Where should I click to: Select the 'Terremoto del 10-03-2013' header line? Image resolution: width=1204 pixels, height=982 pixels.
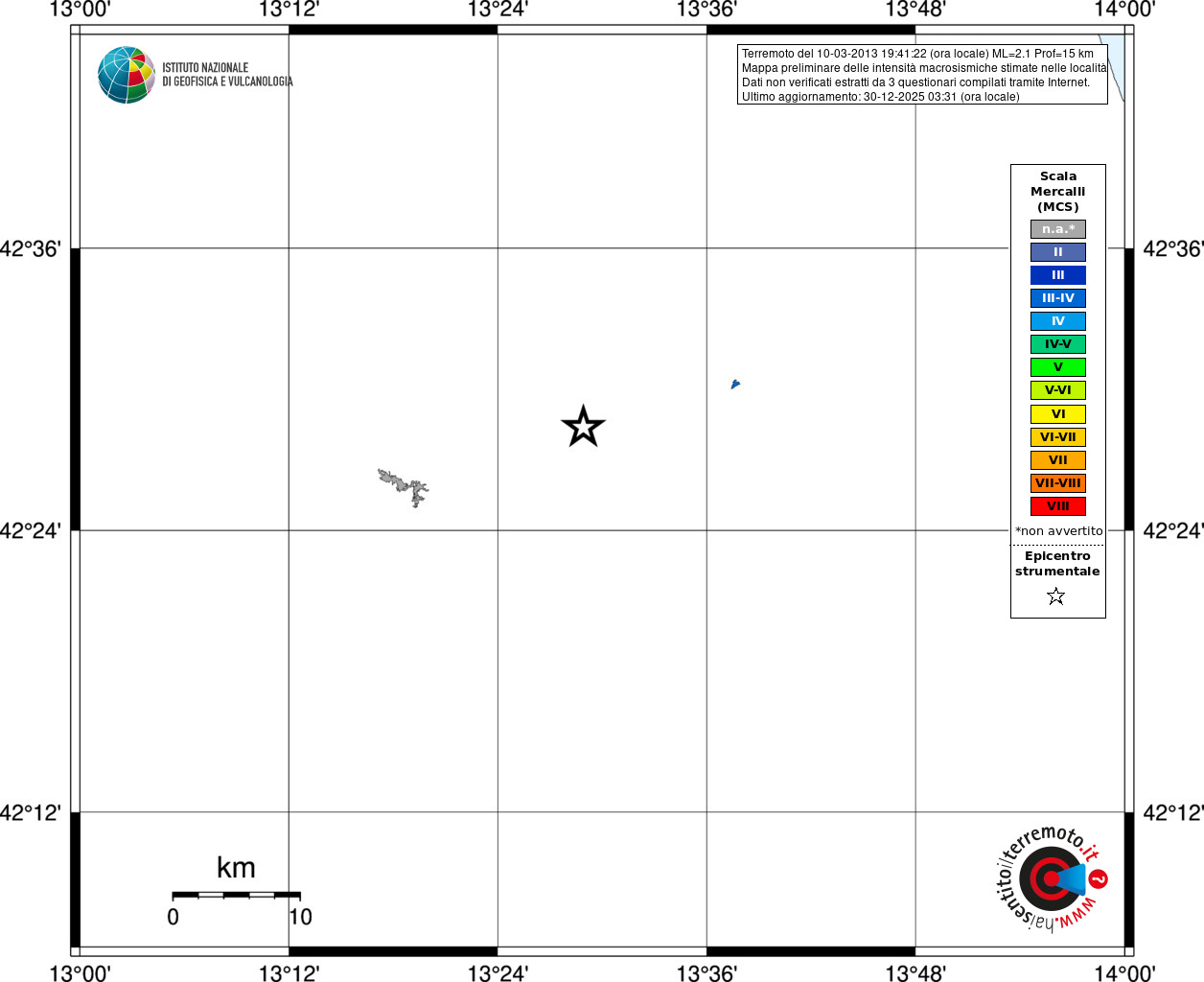[917, 54]
